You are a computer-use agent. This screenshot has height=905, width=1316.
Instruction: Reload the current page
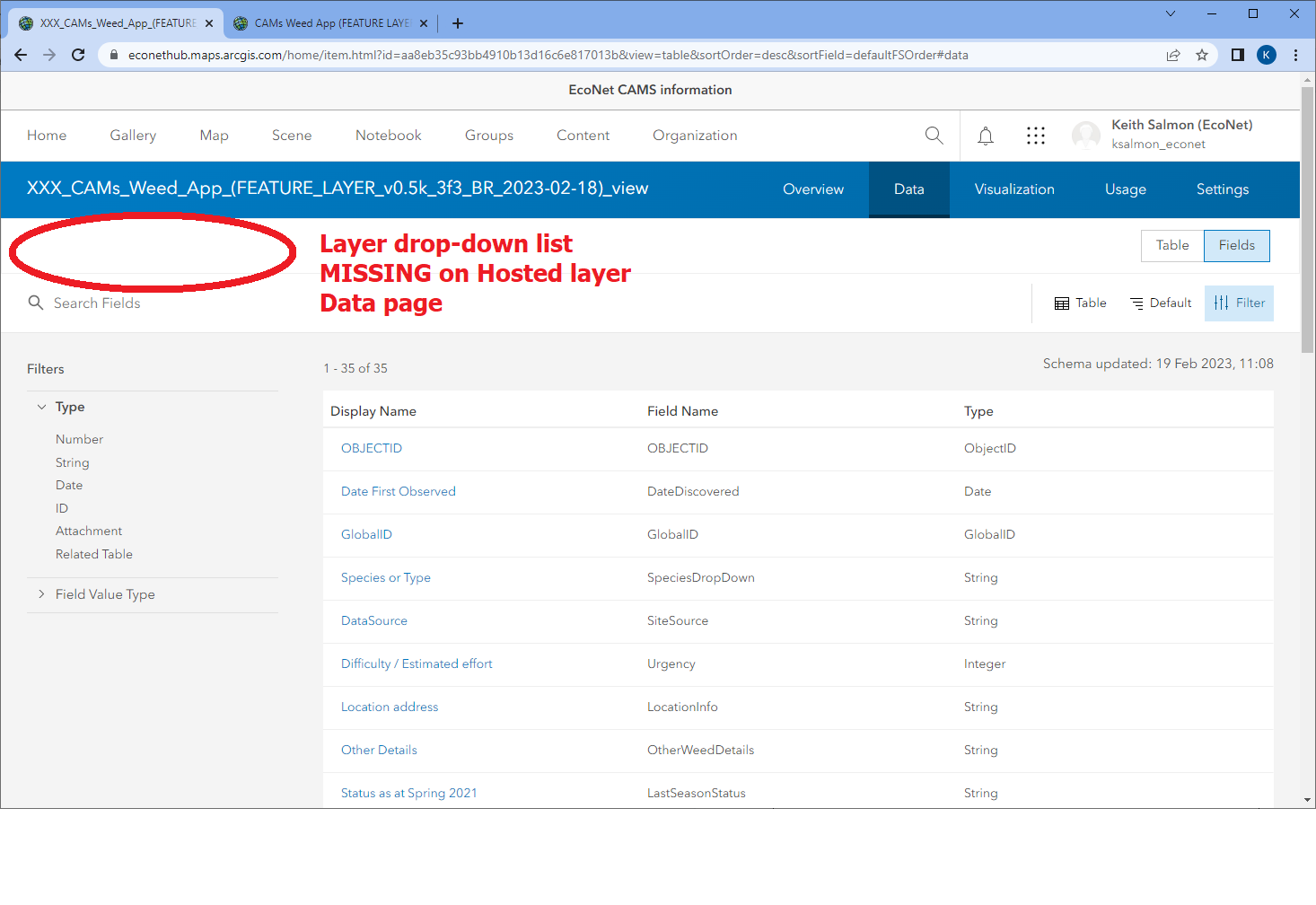pyautogui.click(x=78, y=55)
